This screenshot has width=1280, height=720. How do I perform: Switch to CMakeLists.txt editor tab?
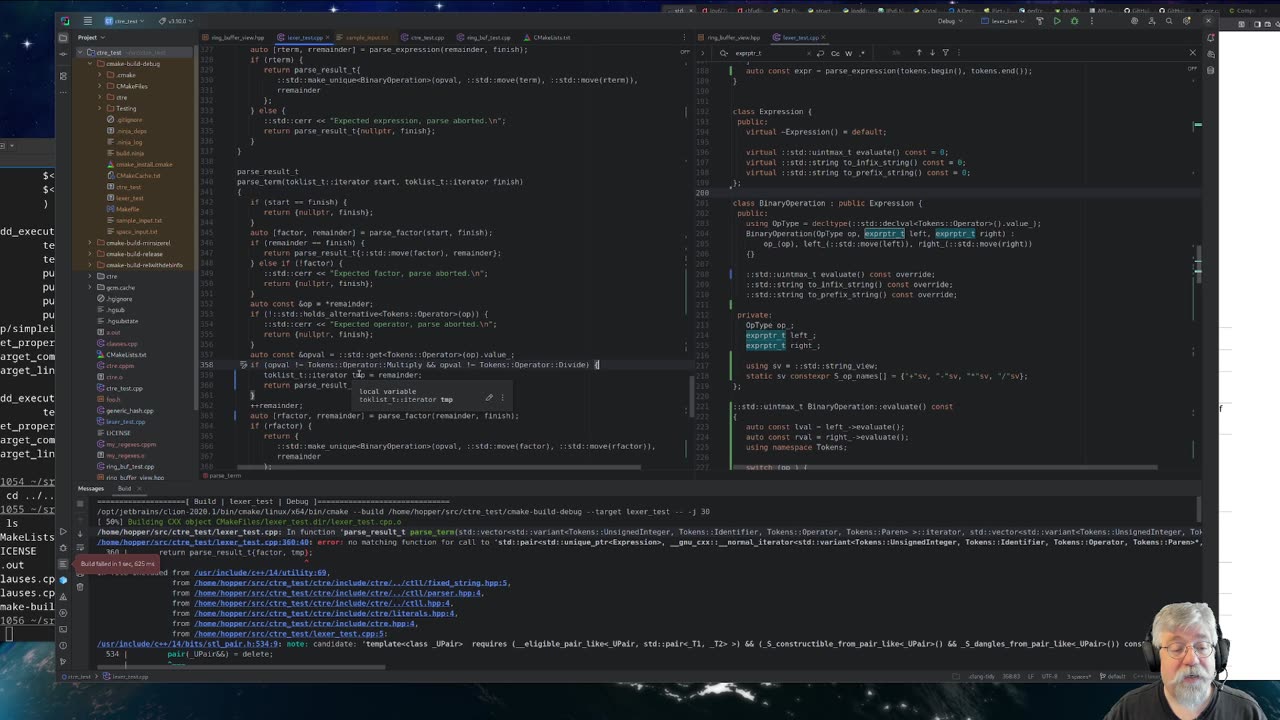[550, 38]
